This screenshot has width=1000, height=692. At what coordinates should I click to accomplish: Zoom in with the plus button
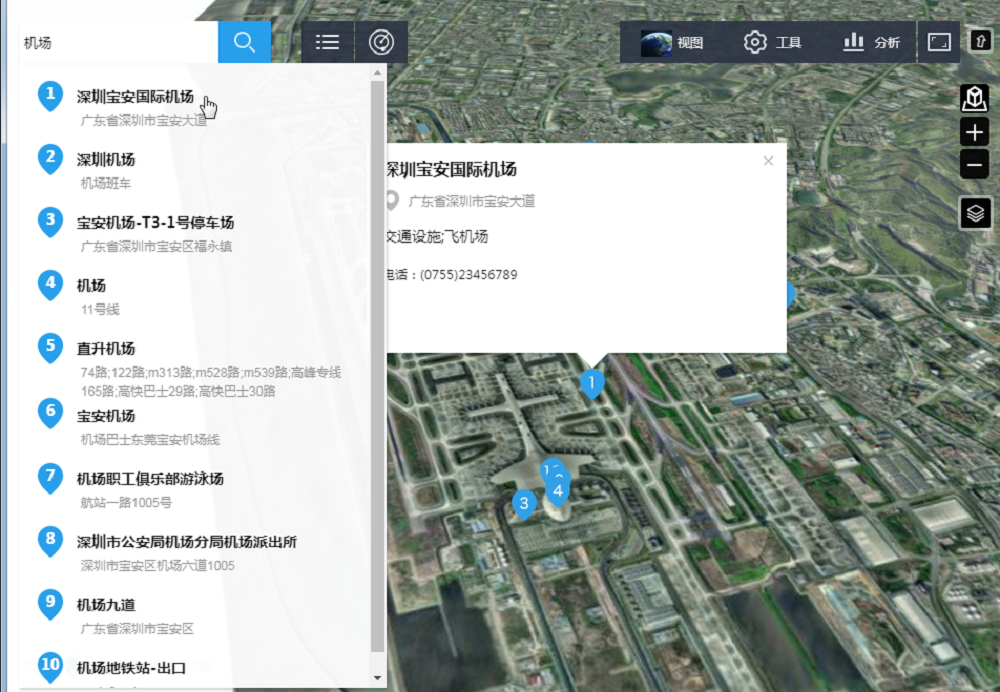tap(974, 132)
